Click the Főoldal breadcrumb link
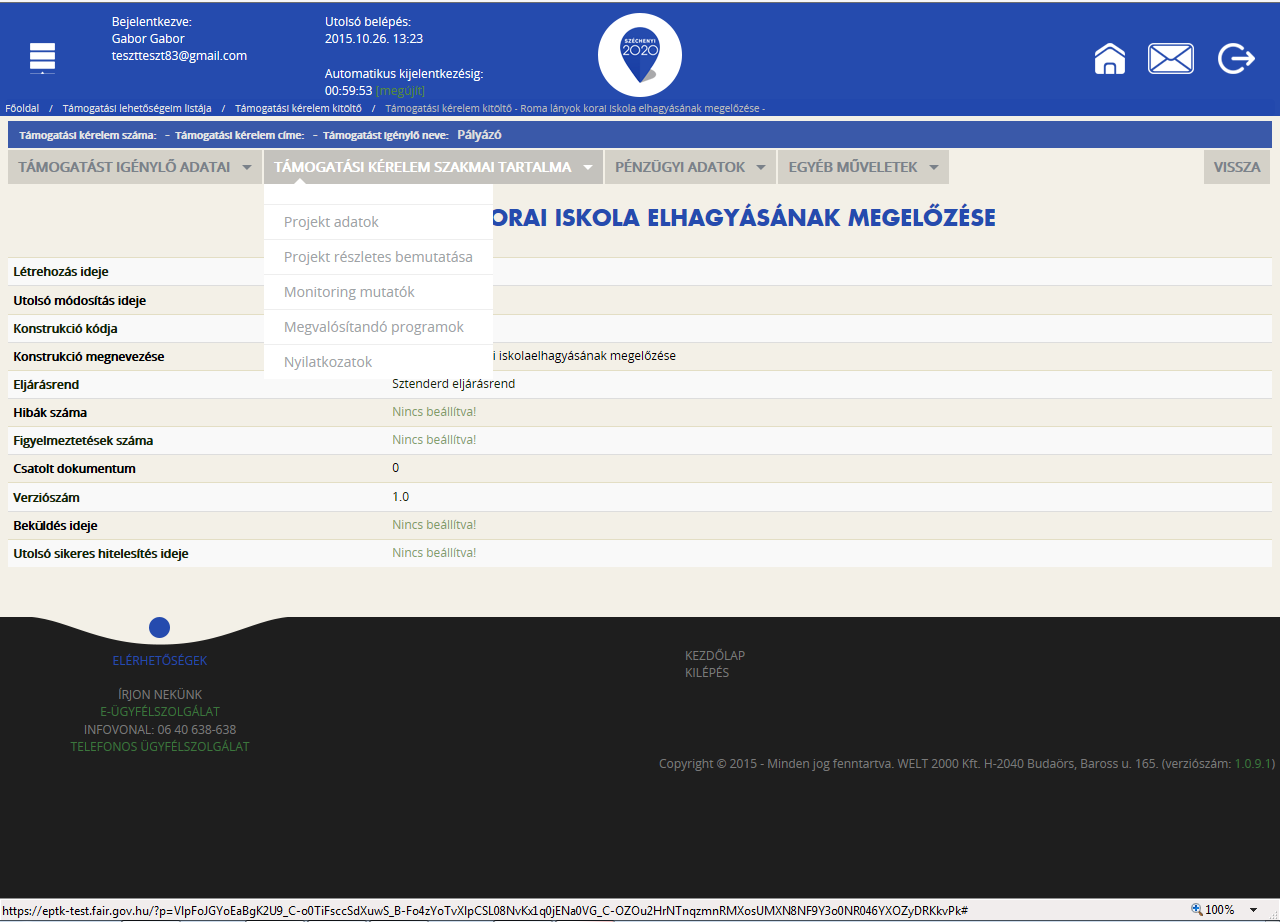Image resolution: width=1280 pixels, height=922 pixels. [22, 108]
